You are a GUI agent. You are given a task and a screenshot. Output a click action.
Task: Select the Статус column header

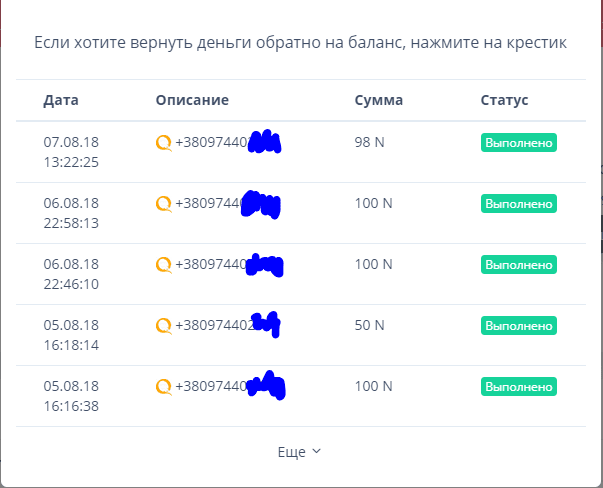(504, 100)
